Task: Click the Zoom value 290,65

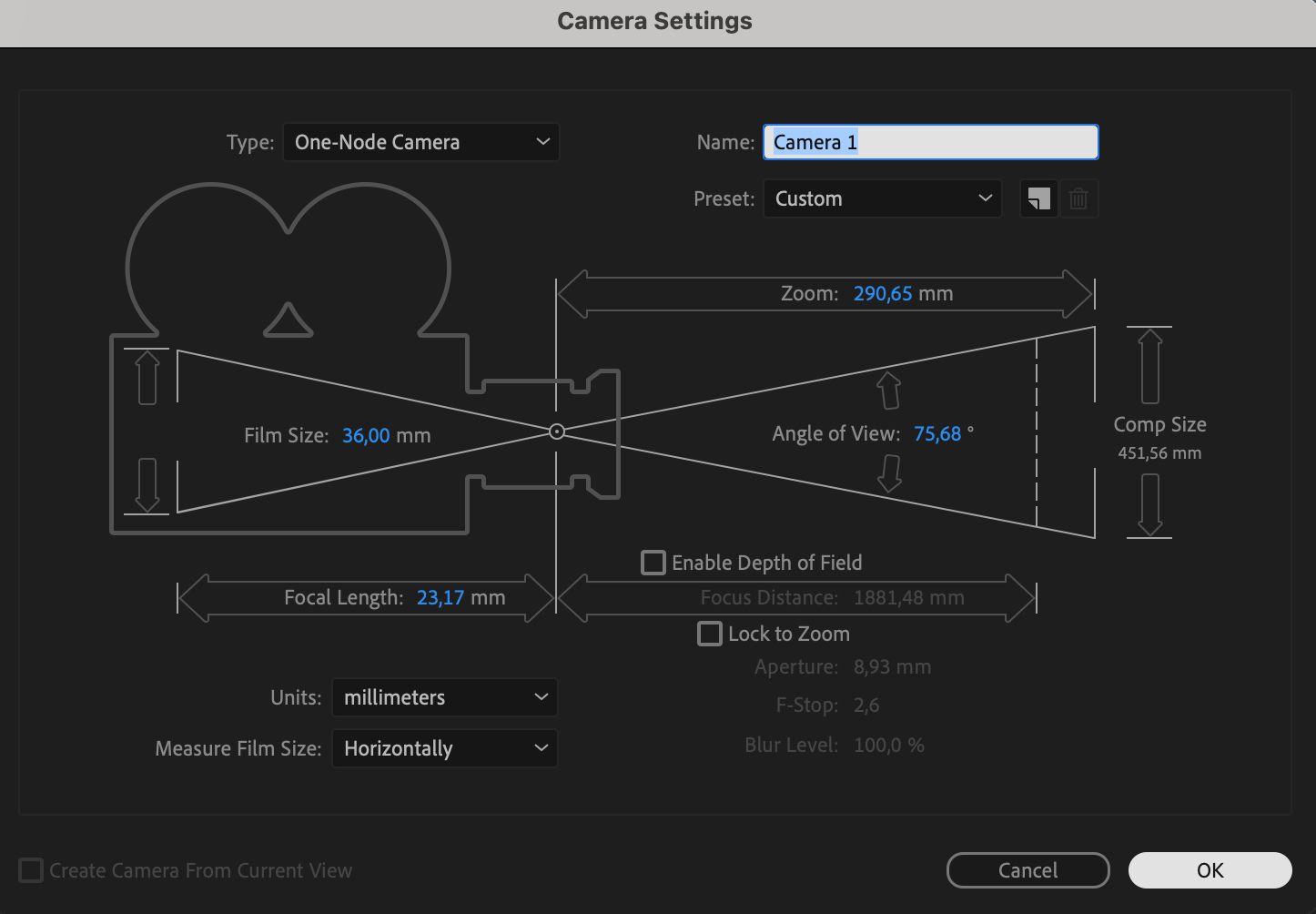Action: coord(883,294)
